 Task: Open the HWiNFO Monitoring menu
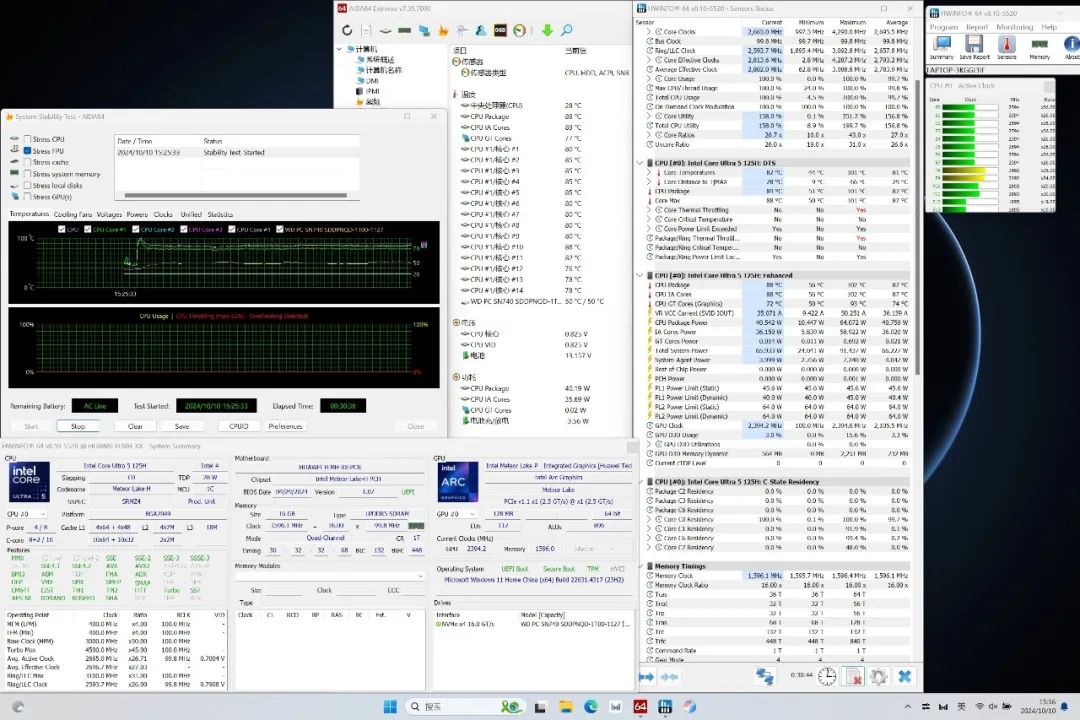point(1015,27)
